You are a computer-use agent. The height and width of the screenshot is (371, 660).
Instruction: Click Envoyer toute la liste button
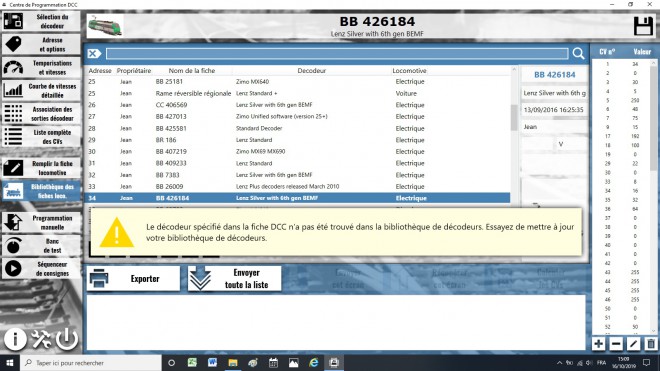234,278
